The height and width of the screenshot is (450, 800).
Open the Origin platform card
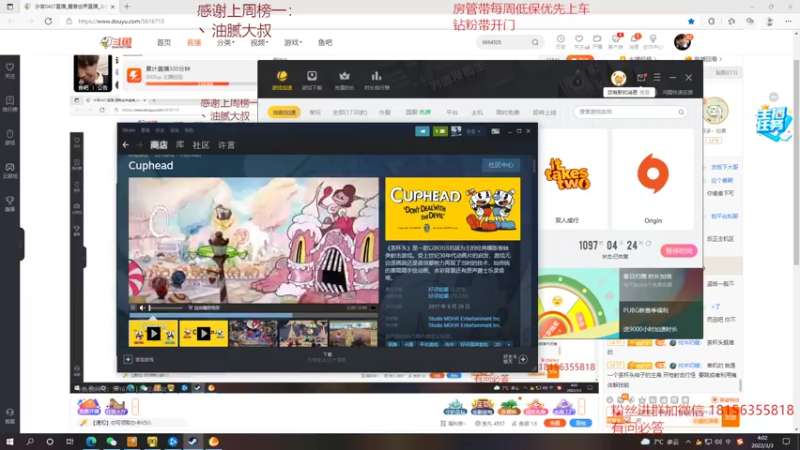coord(653,179)
